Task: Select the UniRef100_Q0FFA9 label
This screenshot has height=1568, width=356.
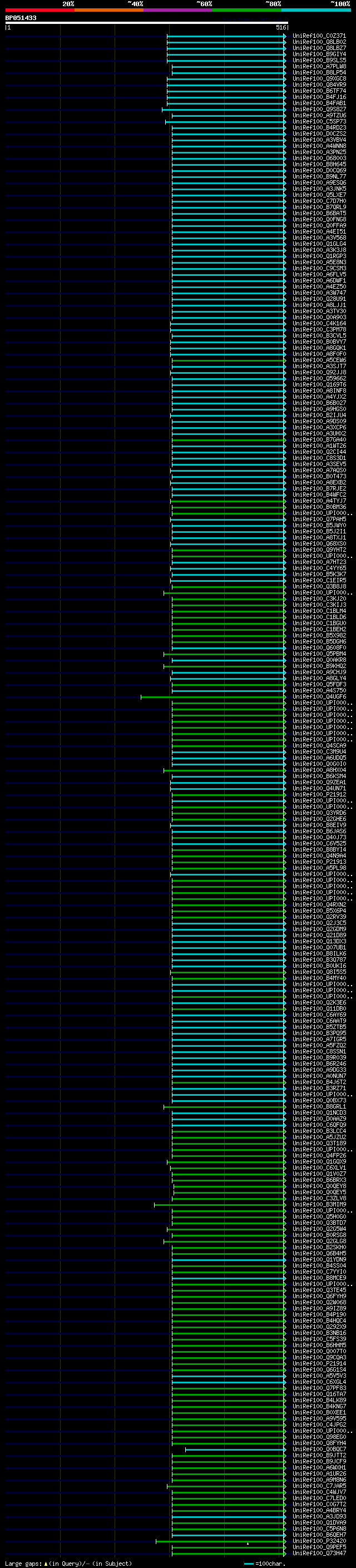Action: coord(319,226)
